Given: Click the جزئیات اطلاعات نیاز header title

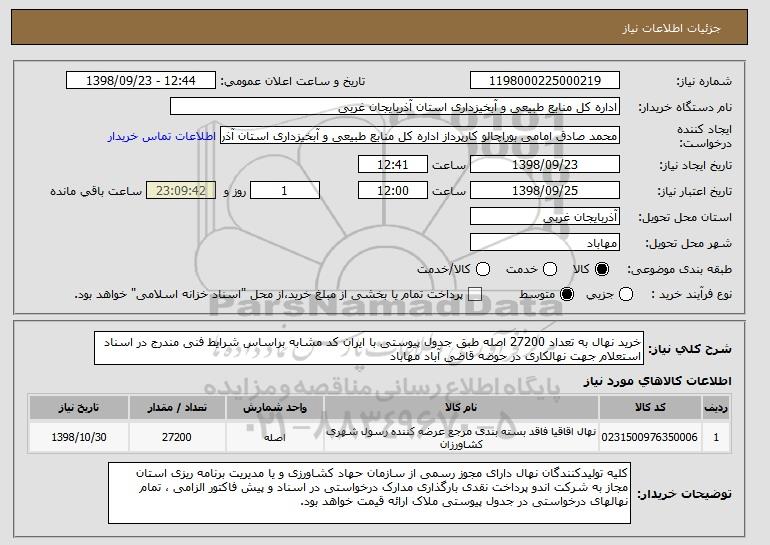Looking at the screenshot, I should [671, 28].
